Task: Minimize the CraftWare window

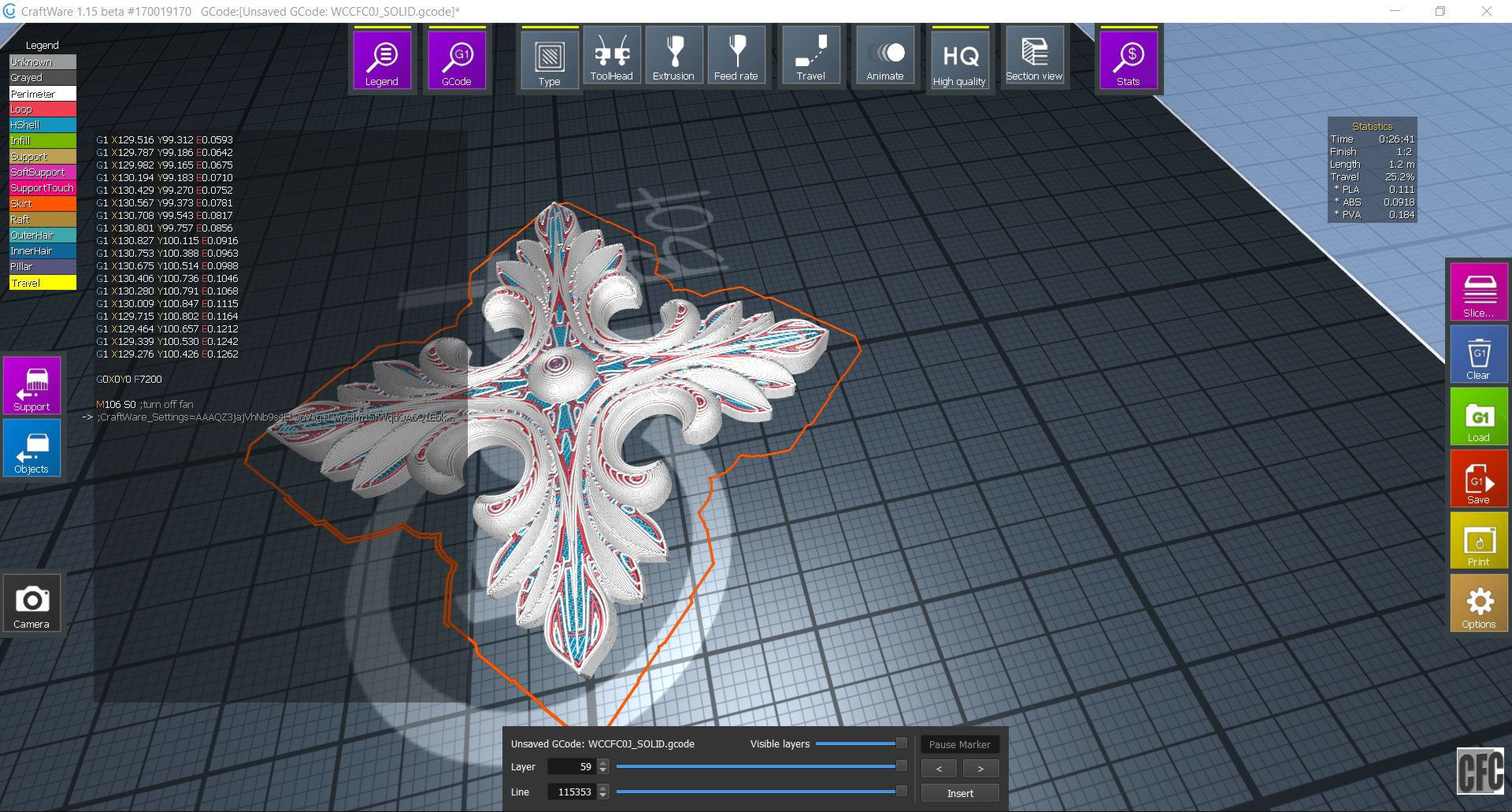Action: click(x=1395, y=11)
